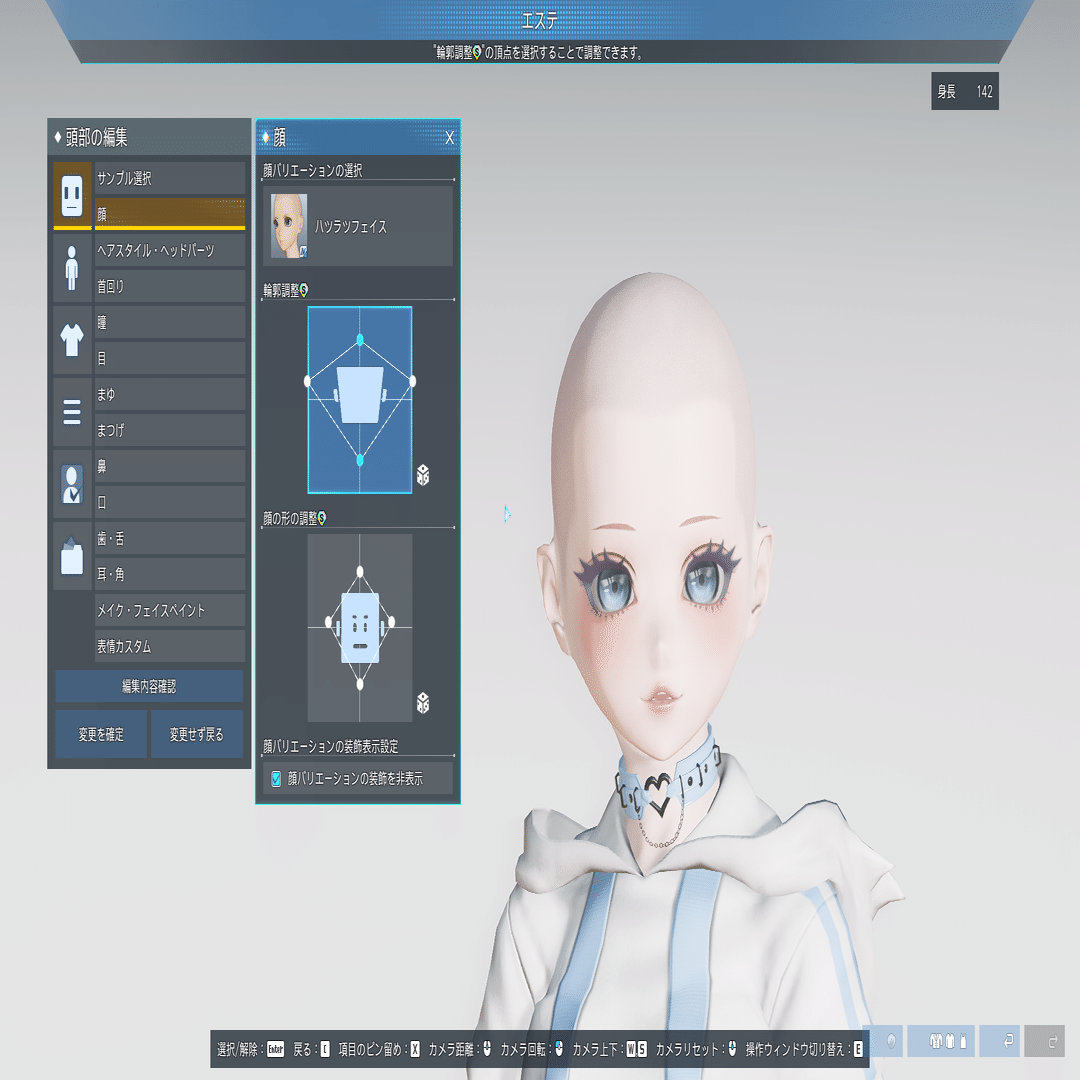Click 頭部の編集 panel title

click(x=96, y=138)
